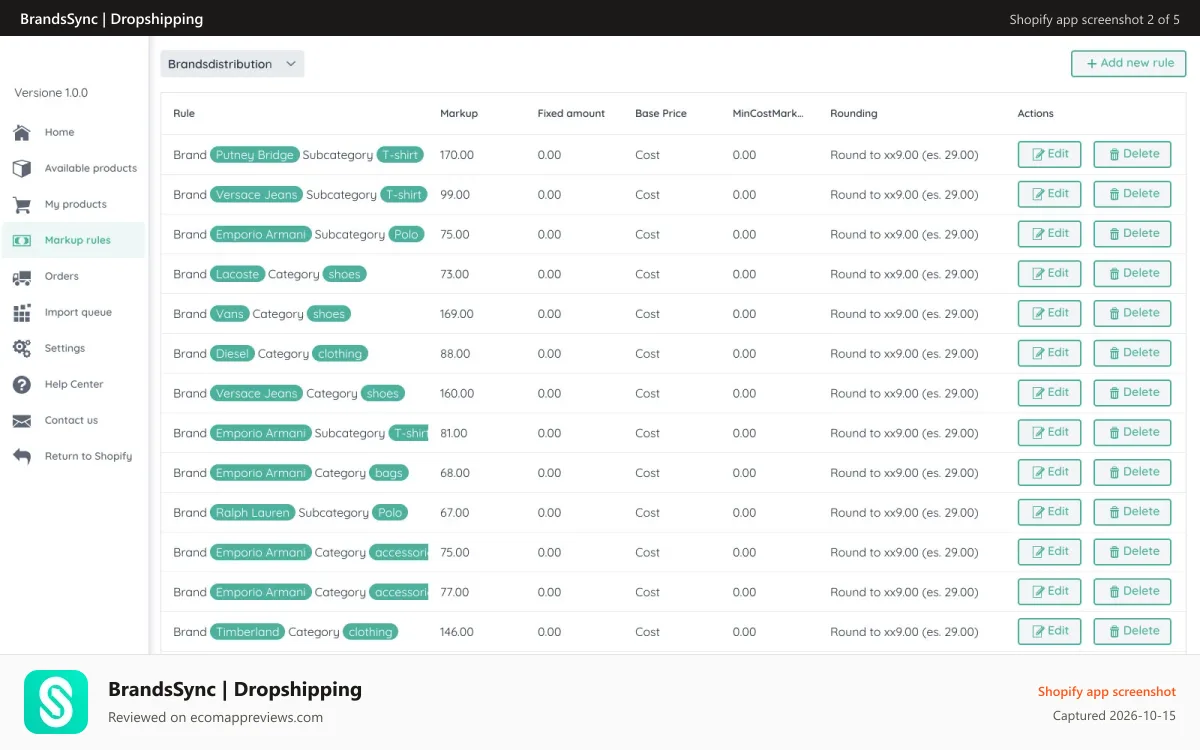Click the Contact us envelope icon
This screenshot has width=1200, height=750.
[22, 420]
